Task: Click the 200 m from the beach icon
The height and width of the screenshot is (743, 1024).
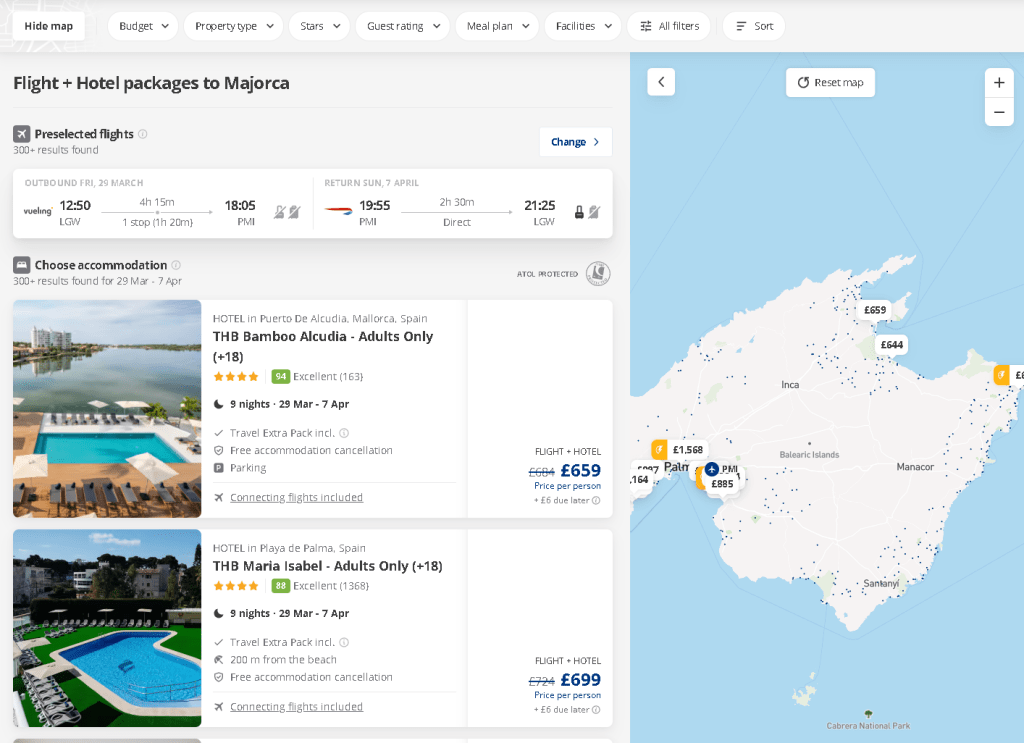Action: [219, 660]
